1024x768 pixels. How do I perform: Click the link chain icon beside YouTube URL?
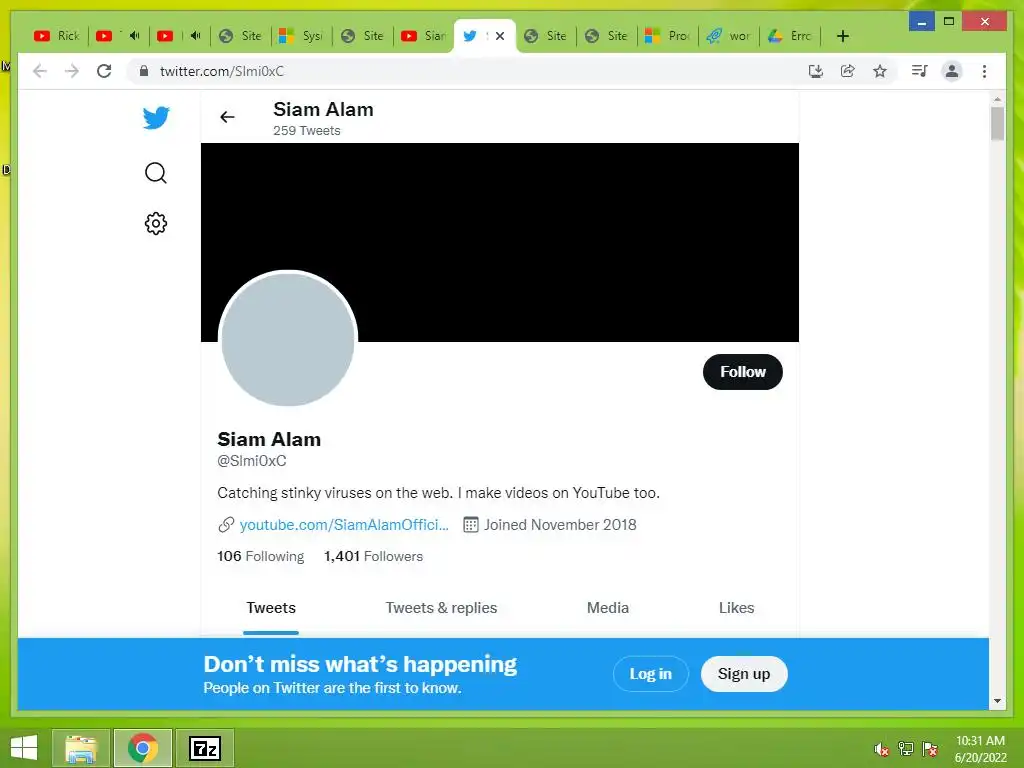[x=226, y=524]
